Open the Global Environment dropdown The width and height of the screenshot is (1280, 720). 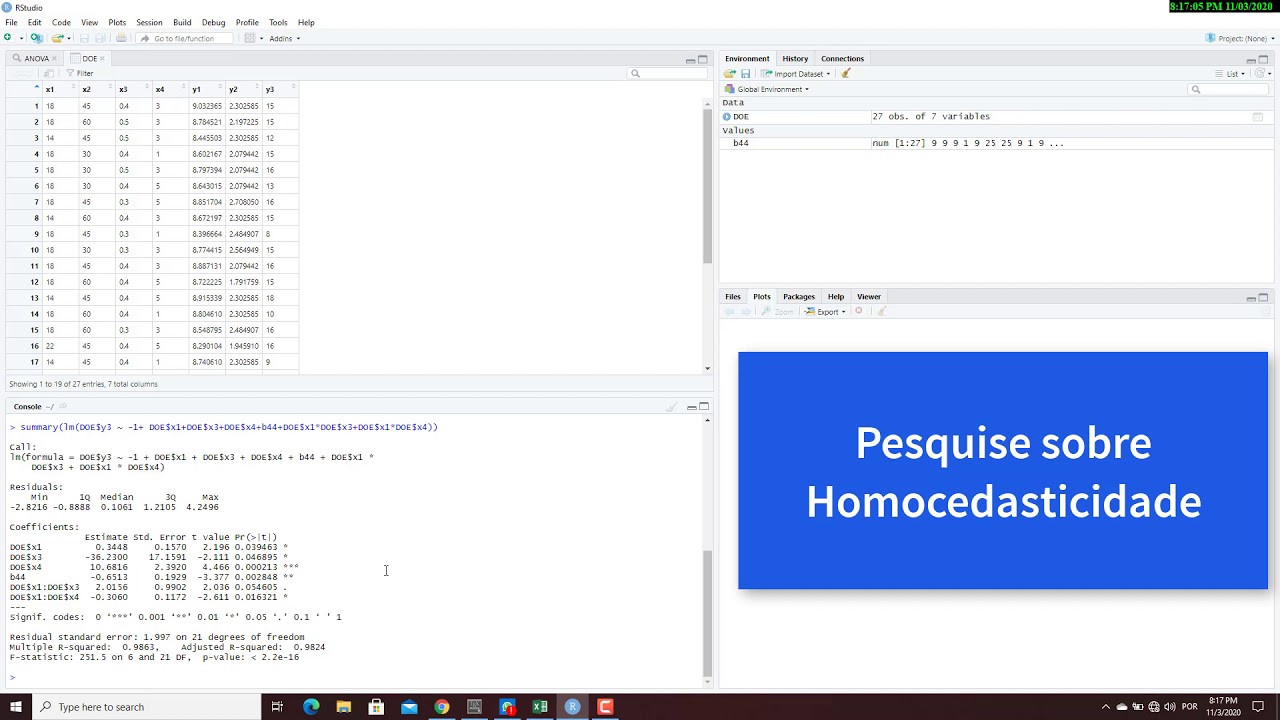[x=768, y=89]
